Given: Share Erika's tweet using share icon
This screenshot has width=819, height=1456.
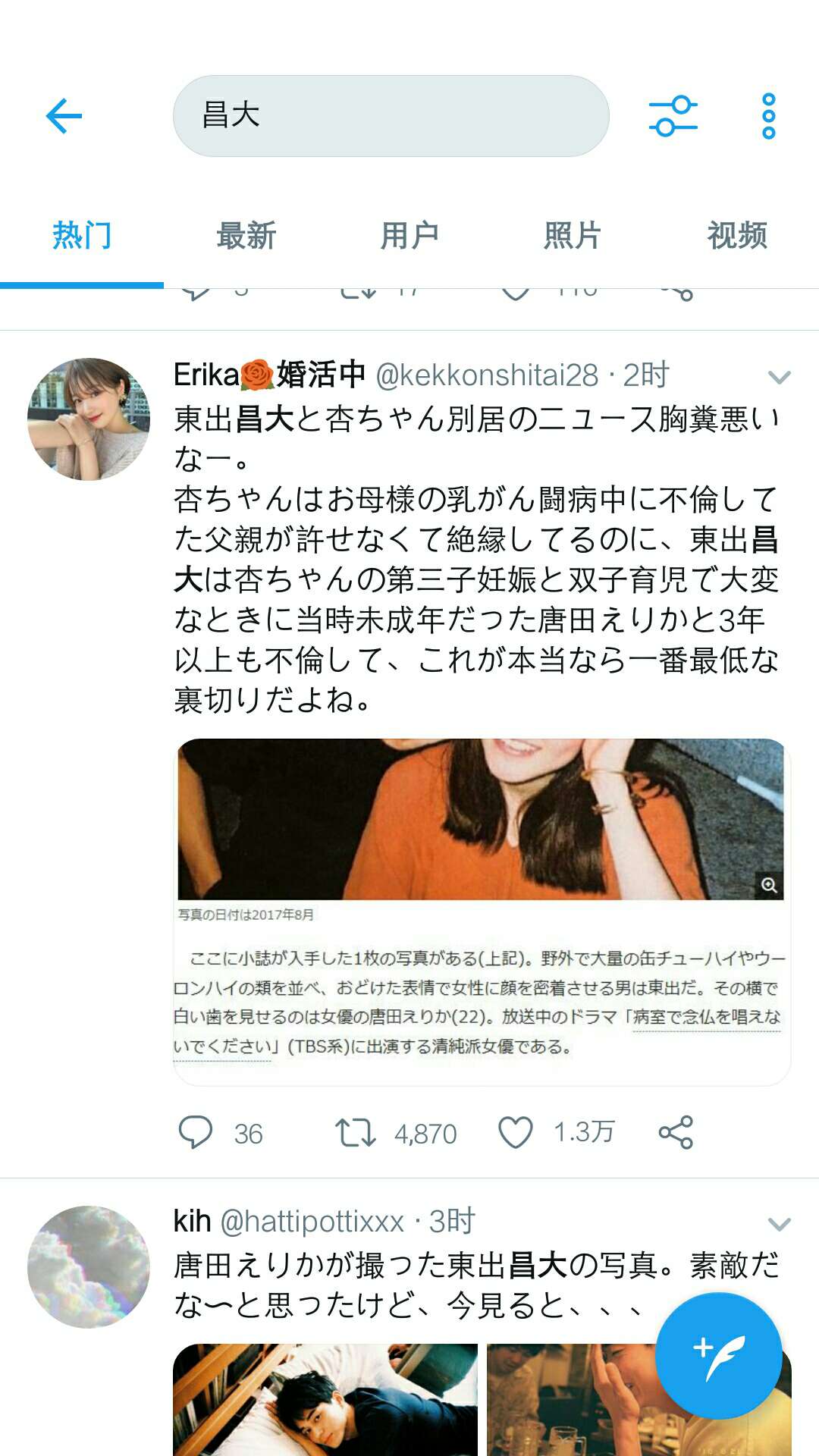Looking at the screenshot, I should tap(676, 1133).
